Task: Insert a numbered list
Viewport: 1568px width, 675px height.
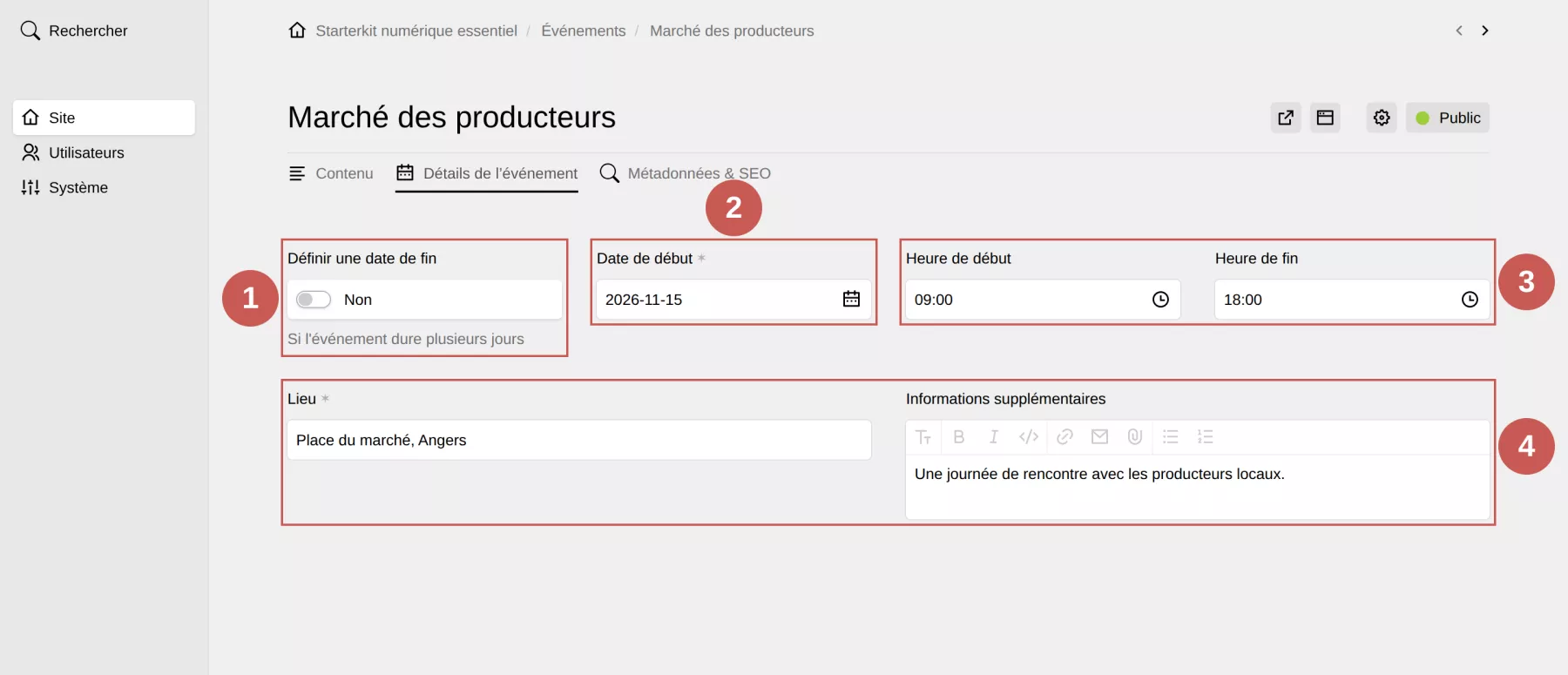Action: pyautogui.click(x=1206, y=437)
